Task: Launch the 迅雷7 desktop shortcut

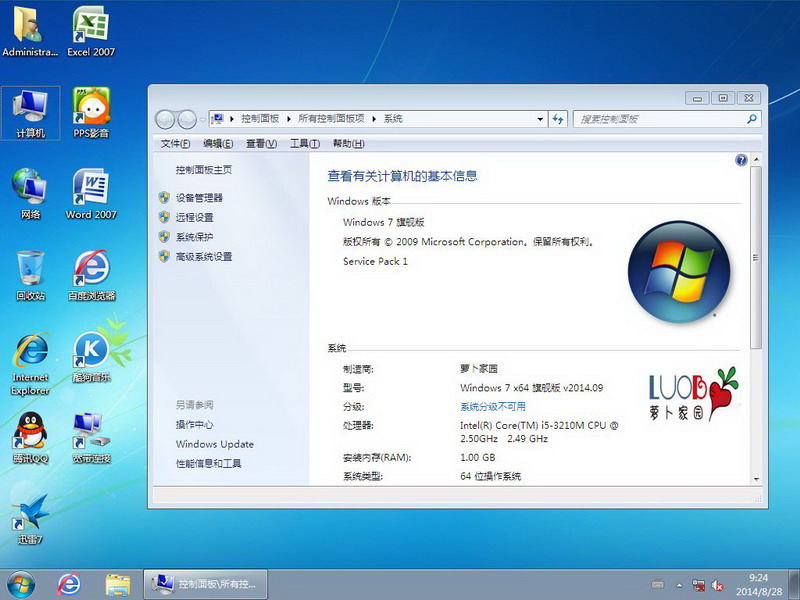Action: (31, 519)
